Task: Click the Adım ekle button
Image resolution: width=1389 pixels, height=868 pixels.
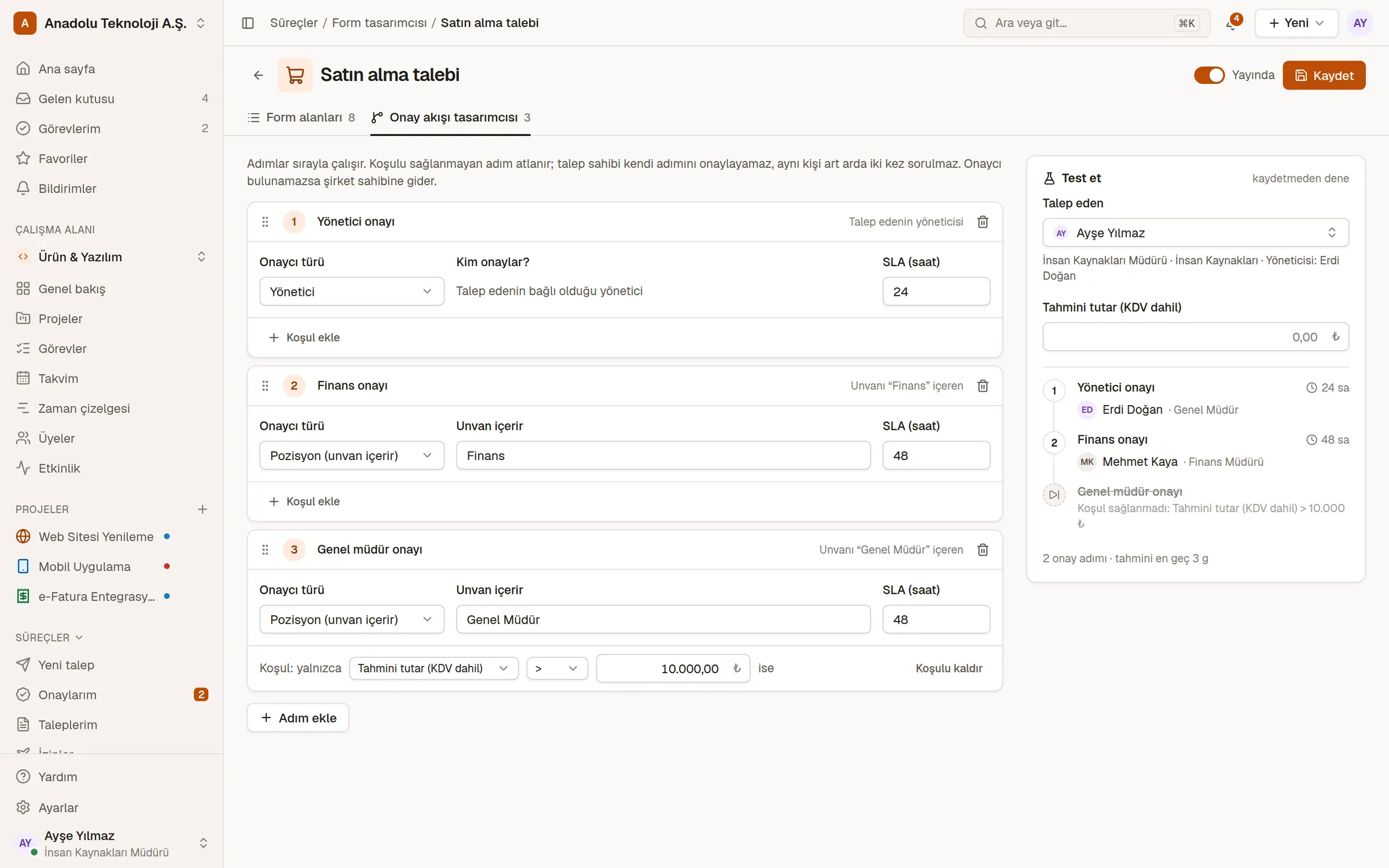Action: (x=298, y=718)
